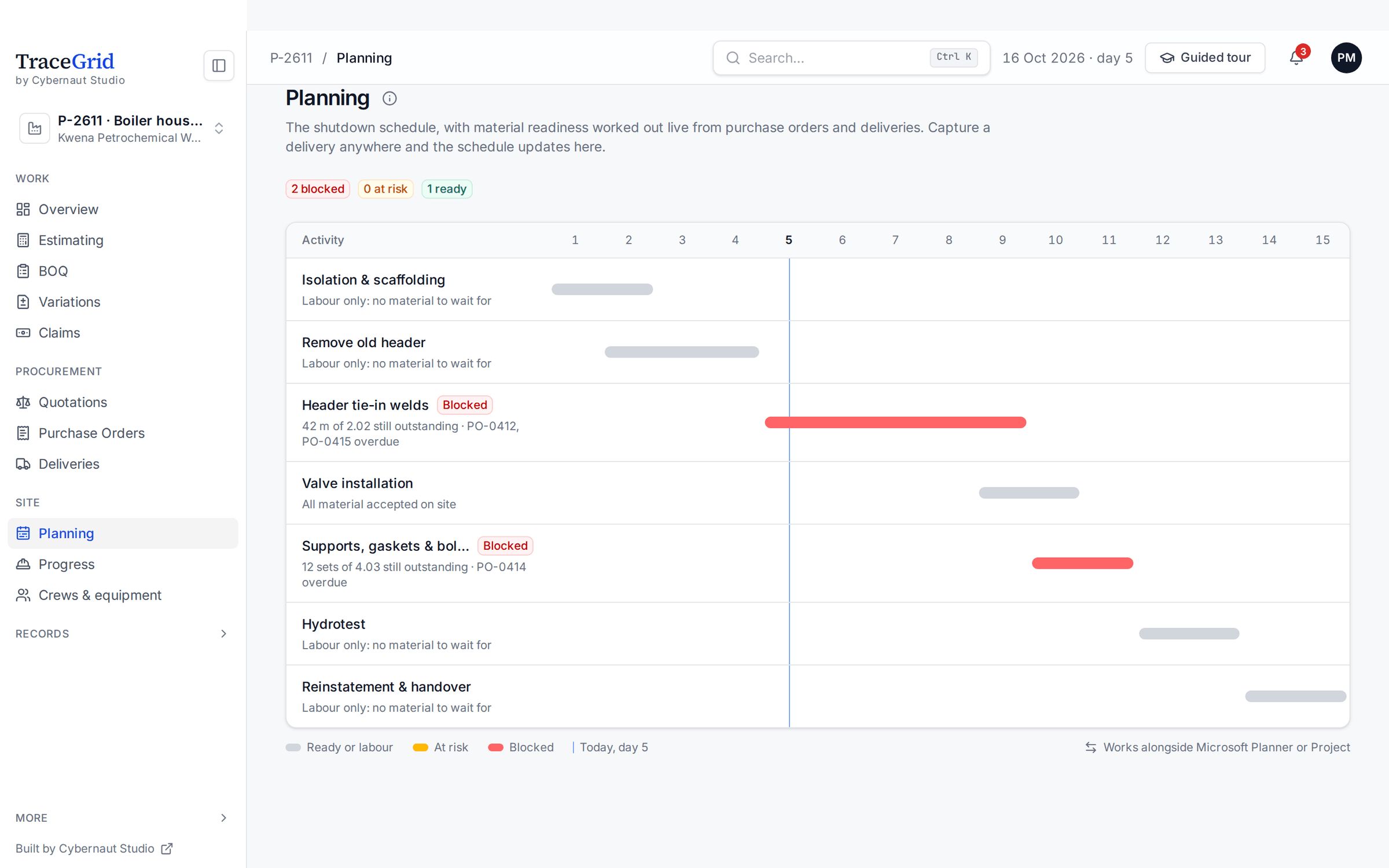This screenshot has width=1389, height=868.
Task: Click the BOQ clipboard icon
Action: point(23,271)
